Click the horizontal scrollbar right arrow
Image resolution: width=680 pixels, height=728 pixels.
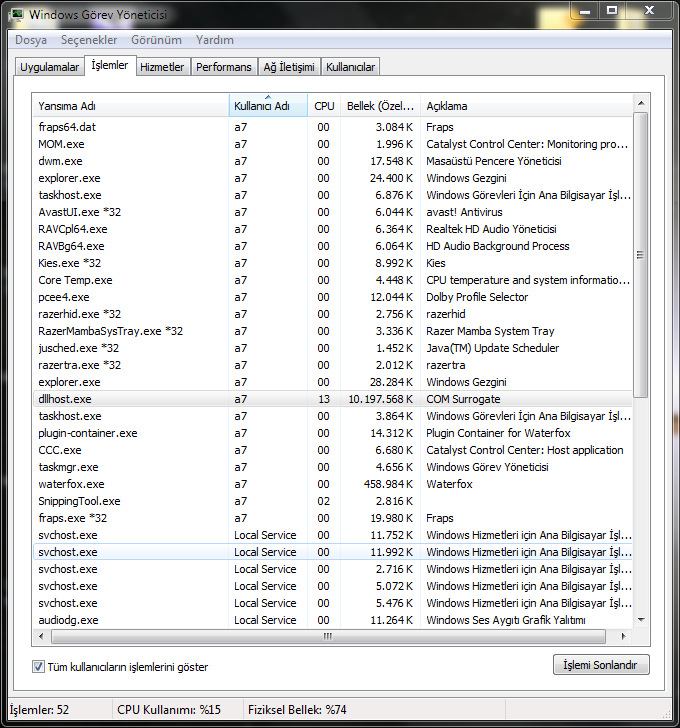click(x=623, y=637)
